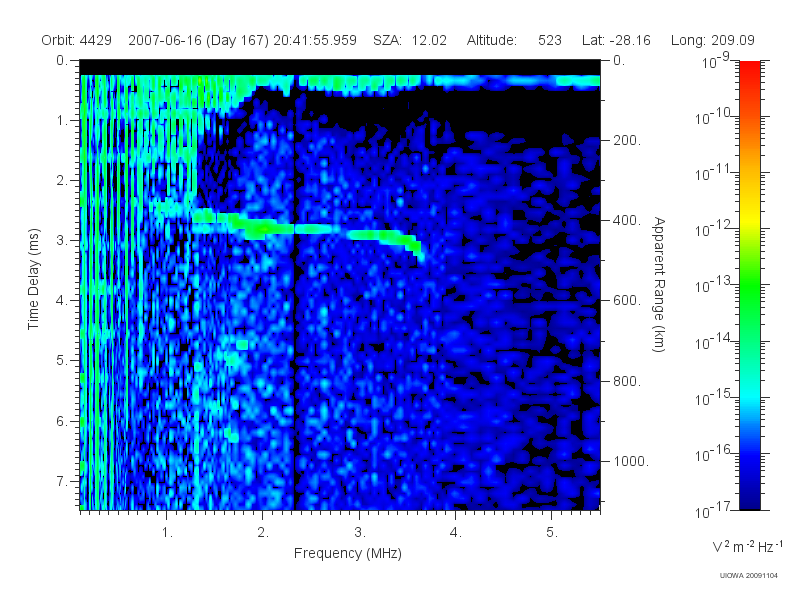Click the 'Altitude:' label
Screen dimensions: 800x600
click(491, 40)
